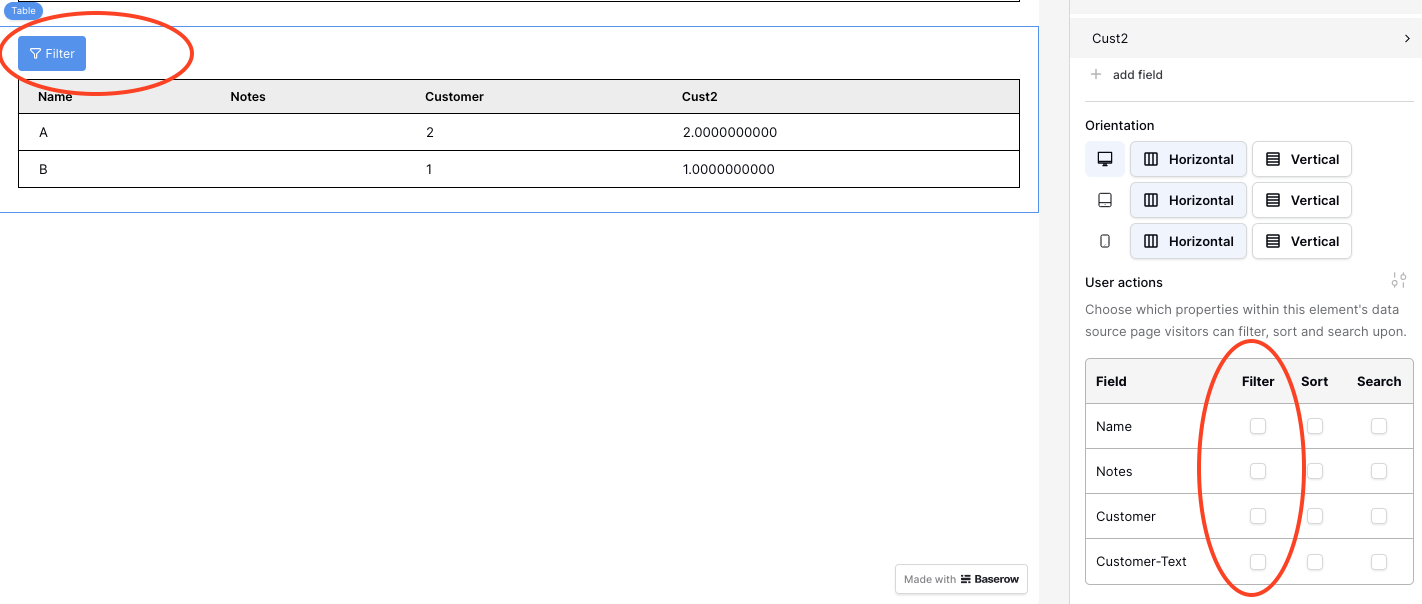This screenshot has width=1422, height=604.
Task: Click the Customer-Text field label
Action: [x=1141, y=562]
